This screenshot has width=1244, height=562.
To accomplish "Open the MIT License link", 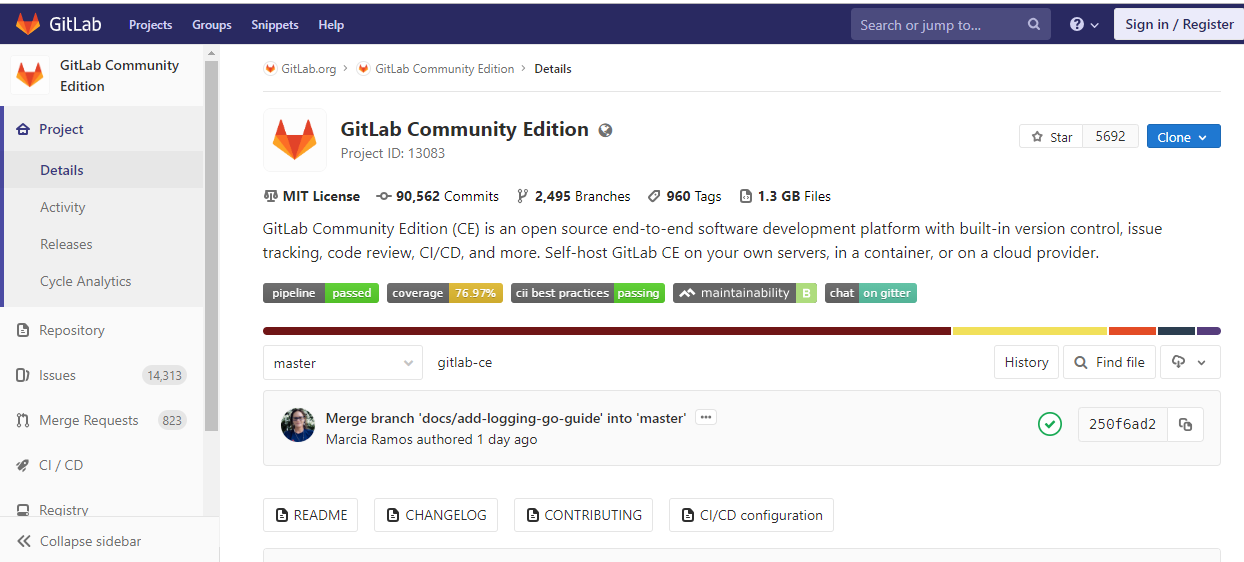I will (321, 196).
